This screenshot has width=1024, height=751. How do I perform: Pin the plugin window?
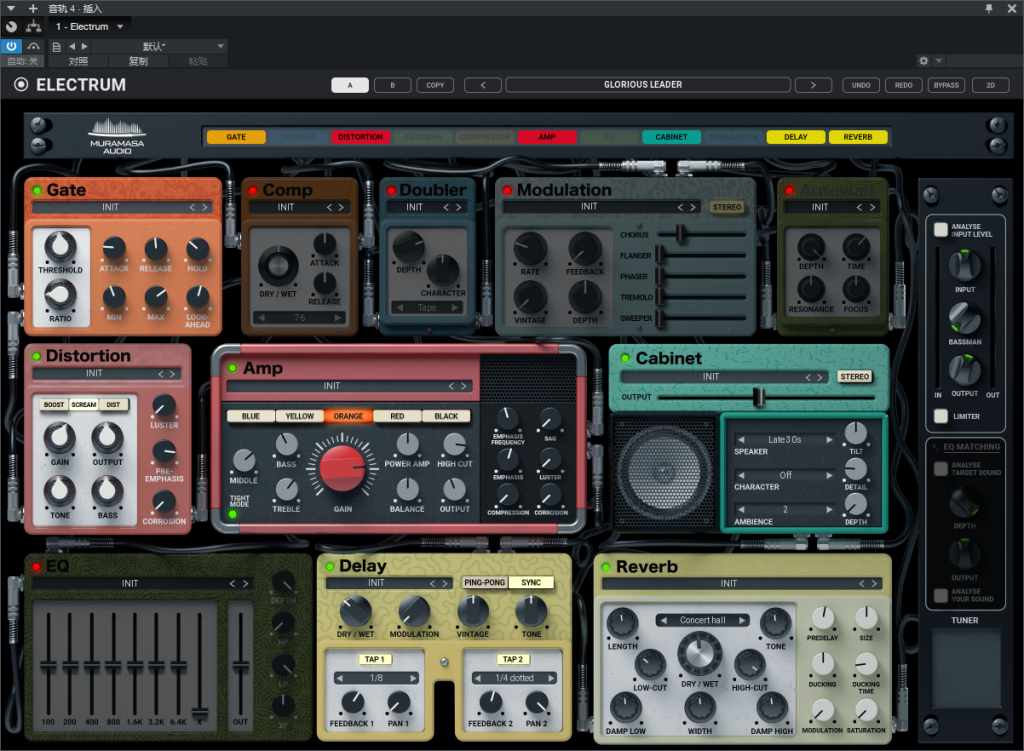click(989, 8)
